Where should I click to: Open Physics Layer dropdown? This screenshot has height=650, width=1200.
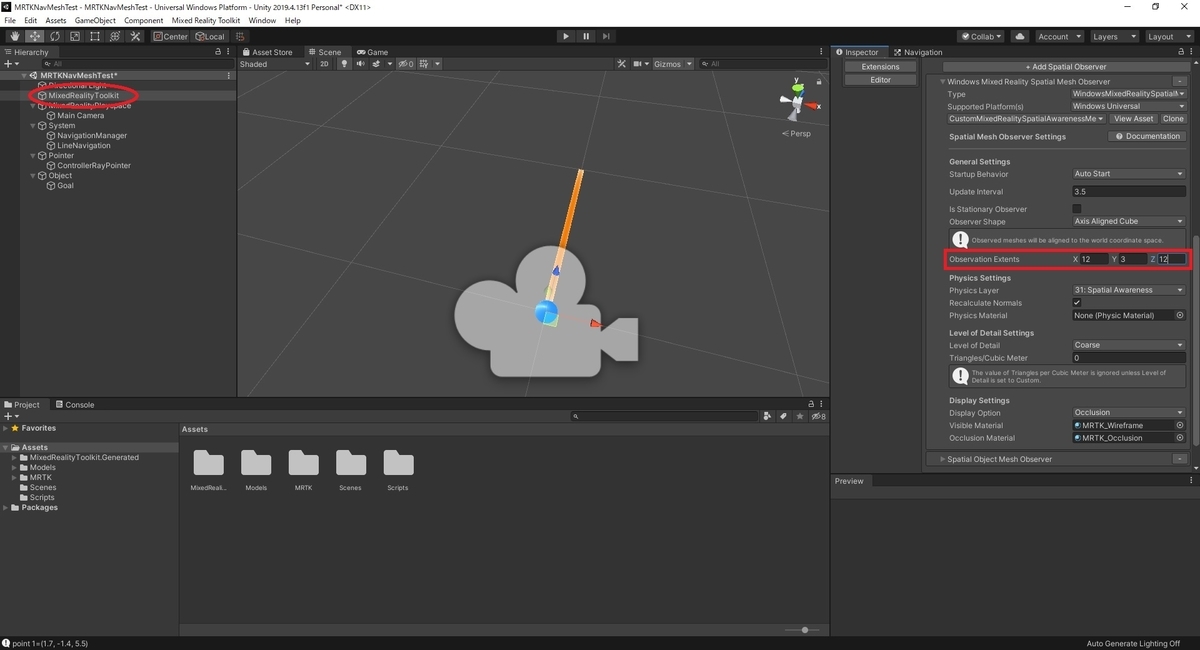pos(1128,290)
